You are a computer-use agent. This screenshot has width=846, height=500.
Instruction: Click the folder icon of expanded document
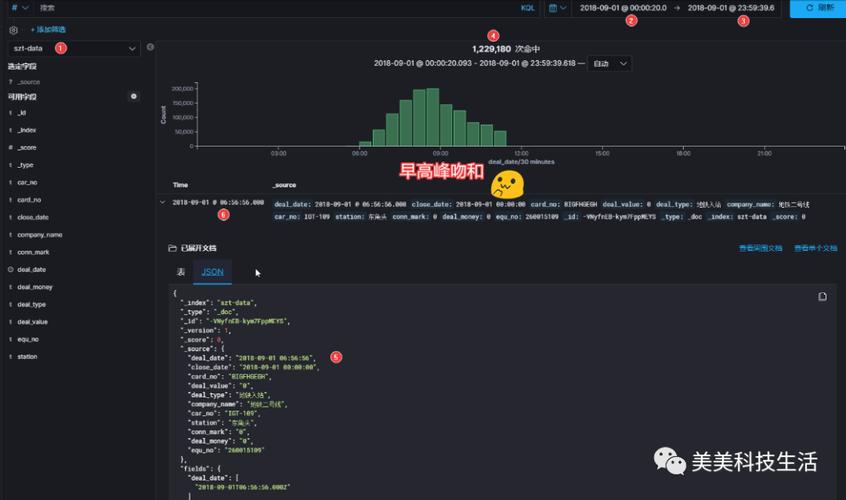pos(172,248)
